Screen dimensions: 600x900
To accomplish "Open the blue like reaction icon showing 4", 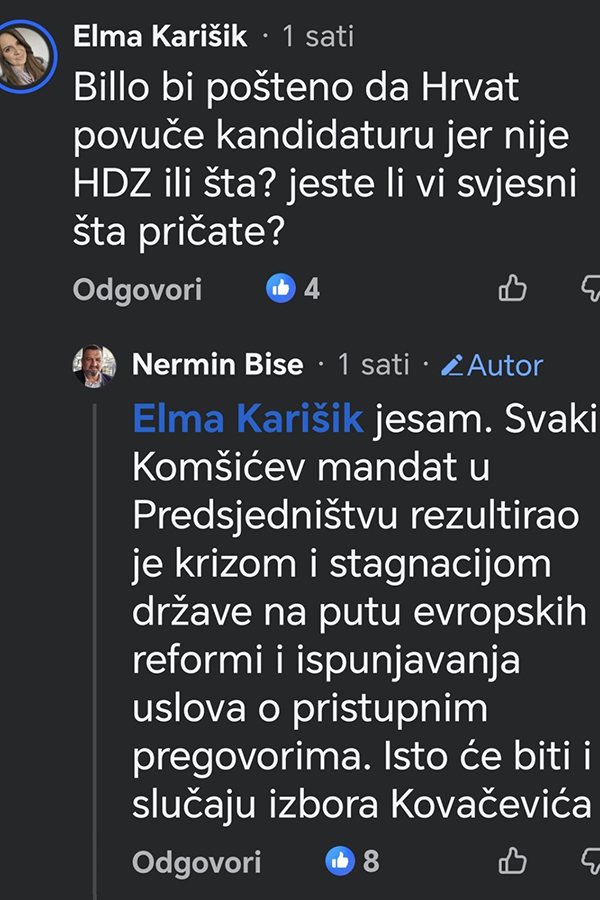I will pyautogui.click(x=280, y=289).
